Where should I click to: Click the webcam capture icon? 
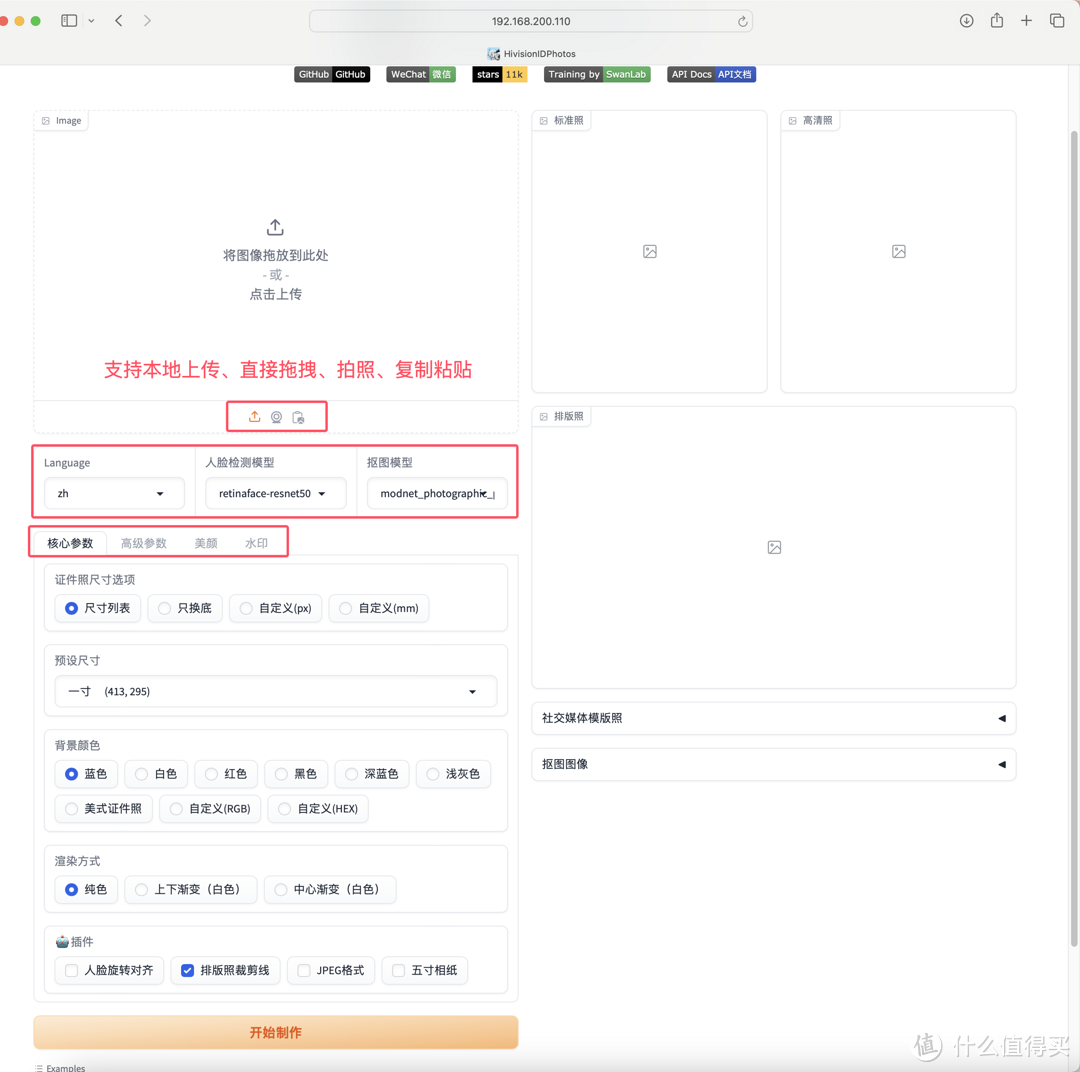tap(277, 417)
